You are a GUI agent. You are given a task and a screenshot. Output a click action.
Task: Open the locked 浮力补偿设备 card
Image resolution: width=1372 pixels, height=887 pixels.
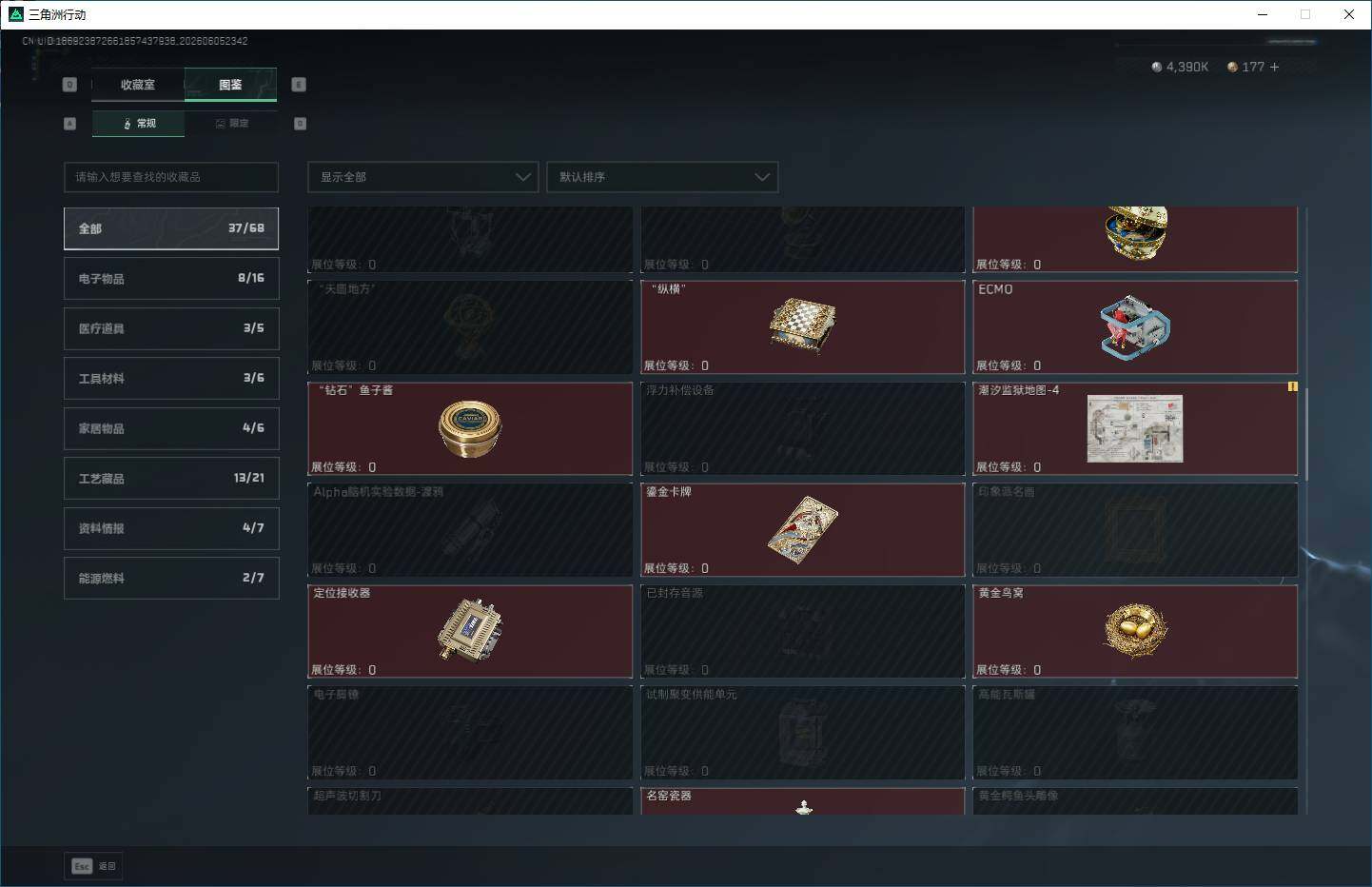(803, 428)
